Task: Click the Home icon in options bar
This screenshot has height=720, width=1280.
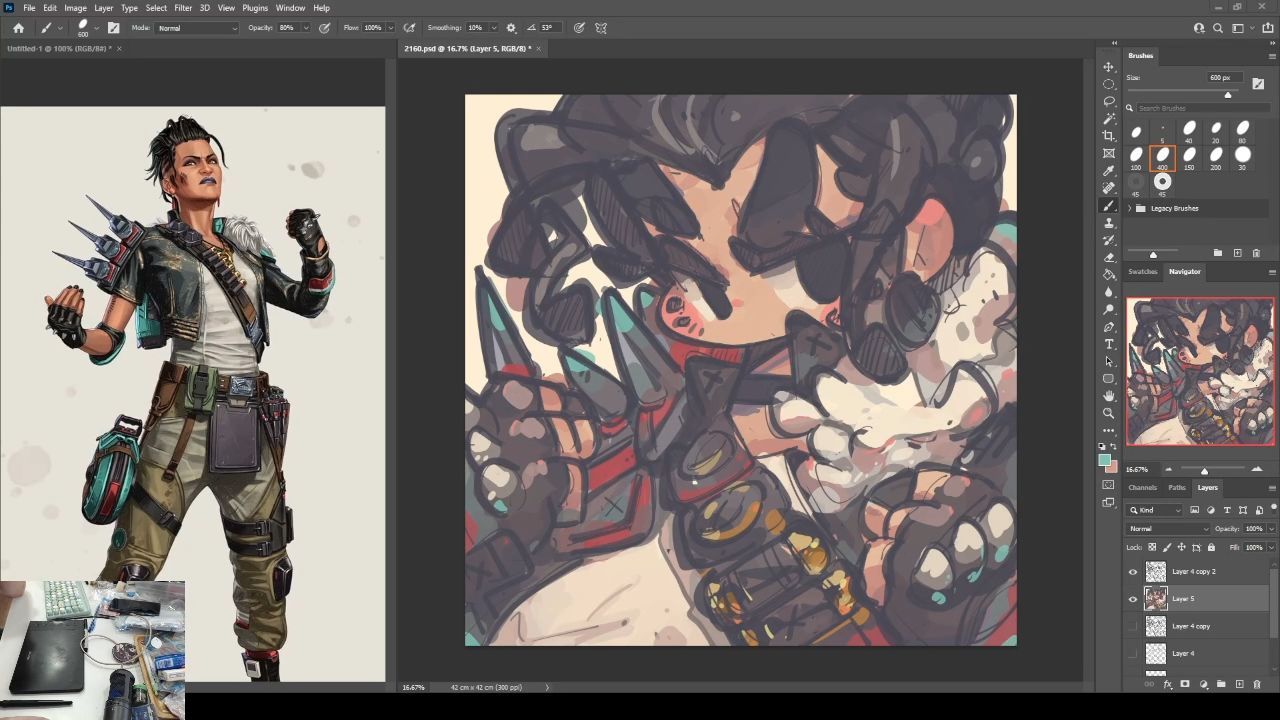Action: (x=18, y=28)
